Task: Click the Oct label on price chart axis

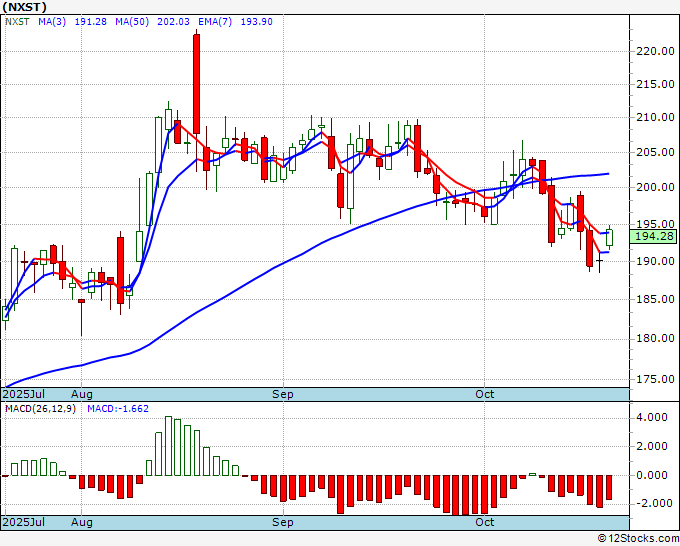Action: coord(484,394)
